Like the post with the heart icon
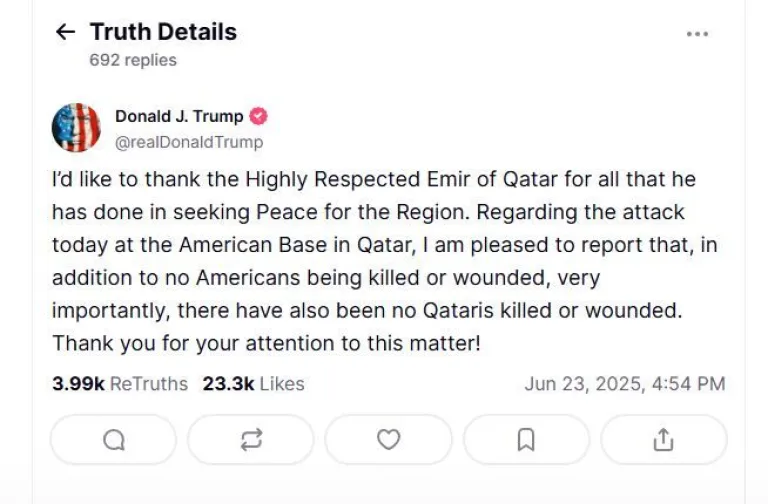768x504 pixels. (x=388, y=440)
